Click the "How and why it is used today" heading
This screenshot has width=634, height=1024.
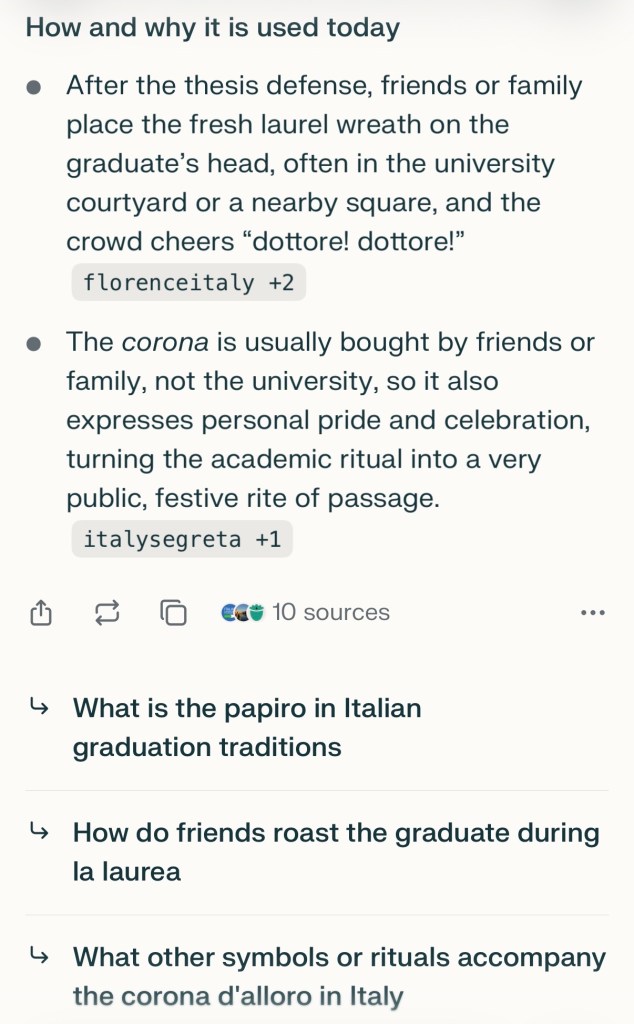pyautogui.click(x=212, y=27)
